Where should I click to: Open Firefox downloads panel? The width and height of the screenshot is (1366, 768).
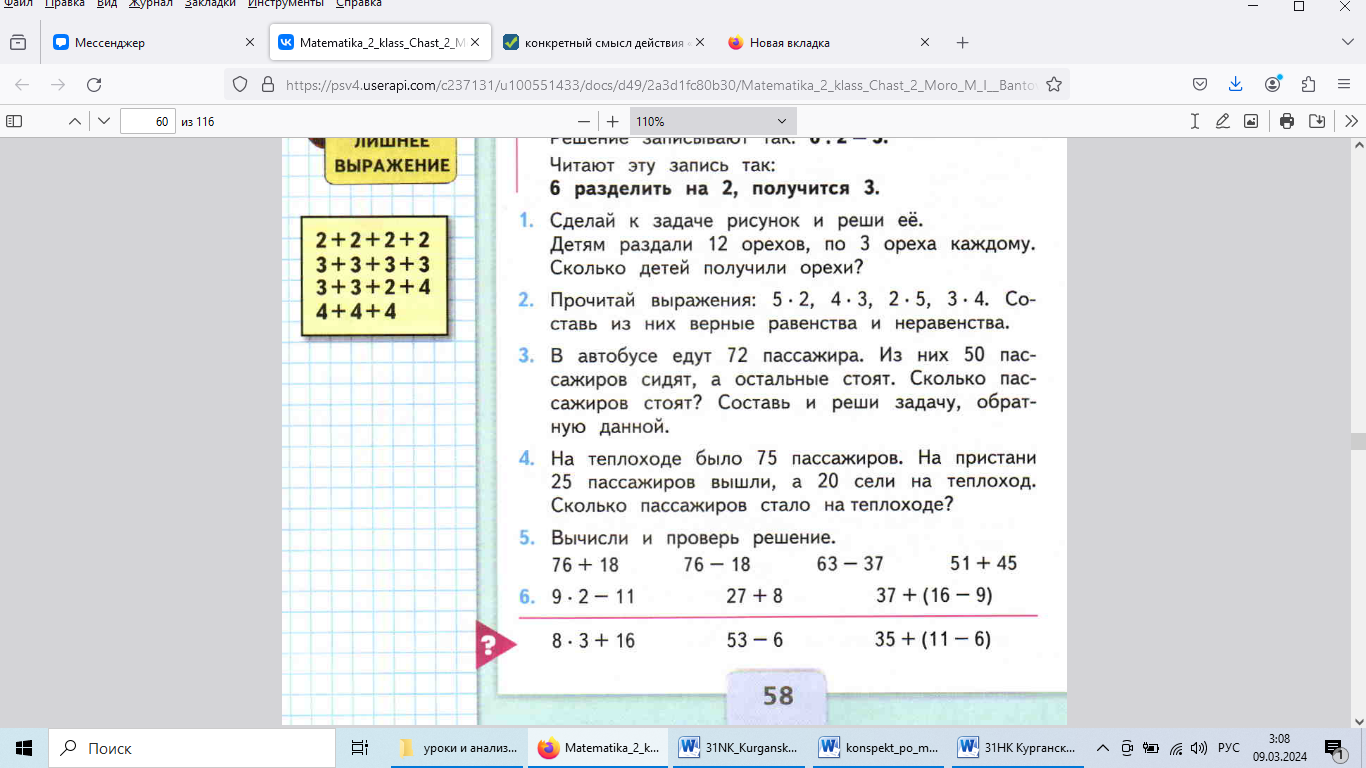pos(1235,85)
